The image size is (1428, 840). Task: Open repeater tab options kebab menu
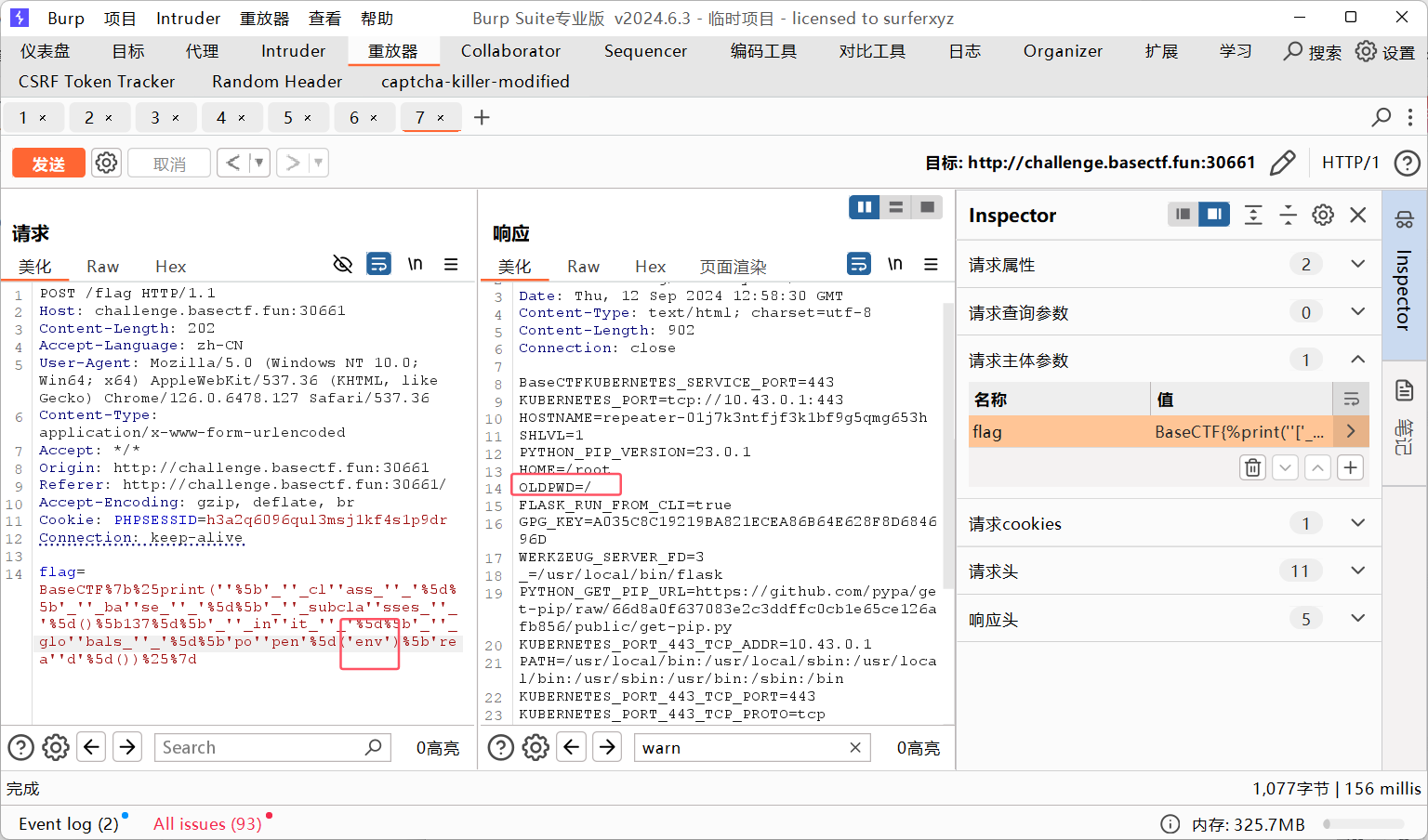(1410, 117)
